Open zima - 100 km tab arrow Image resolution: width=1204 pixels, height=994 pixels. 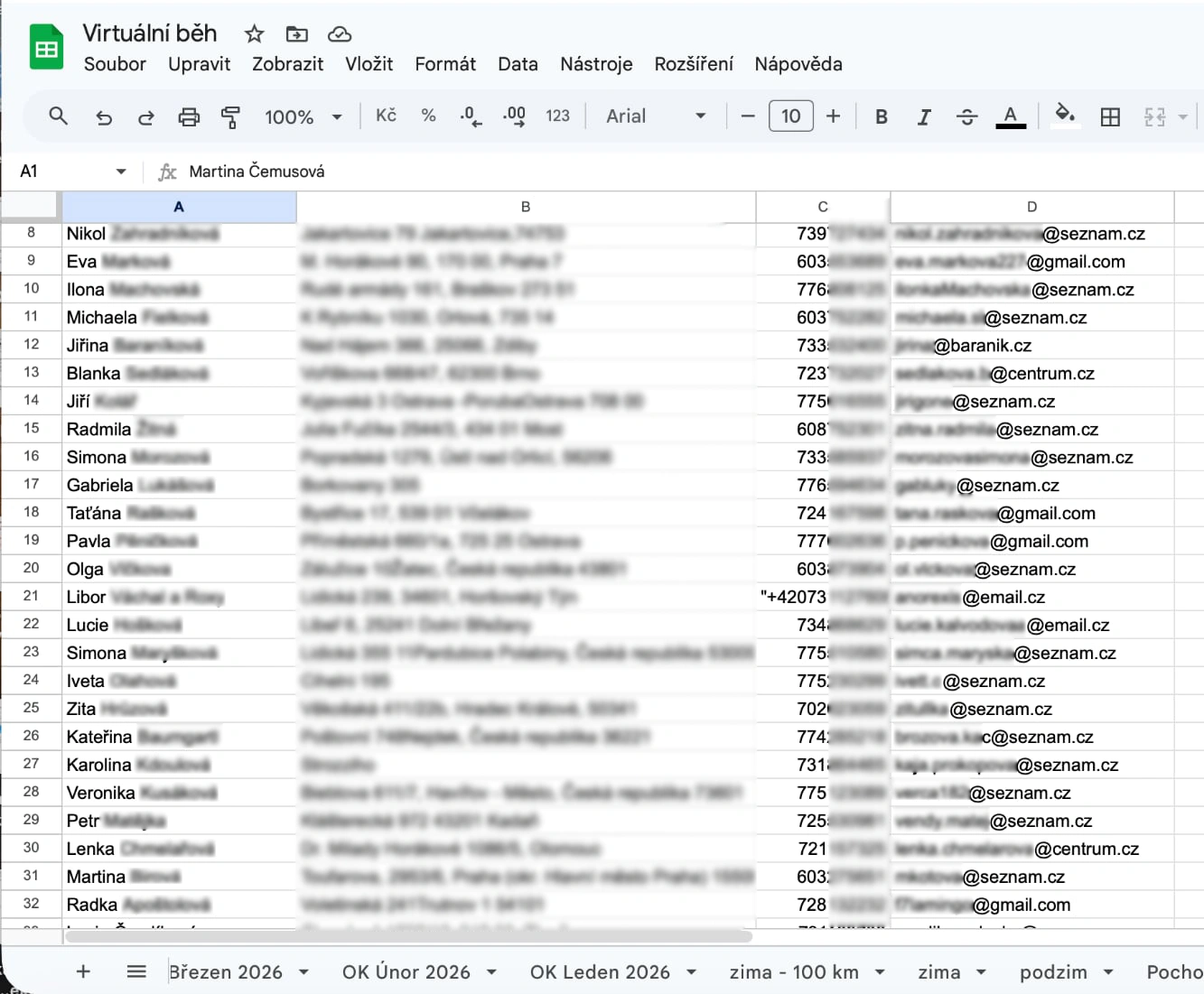tap(880, 972)
